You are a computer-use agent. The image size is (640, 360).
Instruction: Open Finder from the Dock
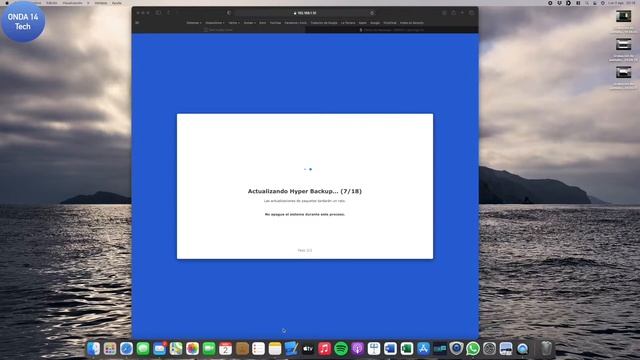[93, 349]
